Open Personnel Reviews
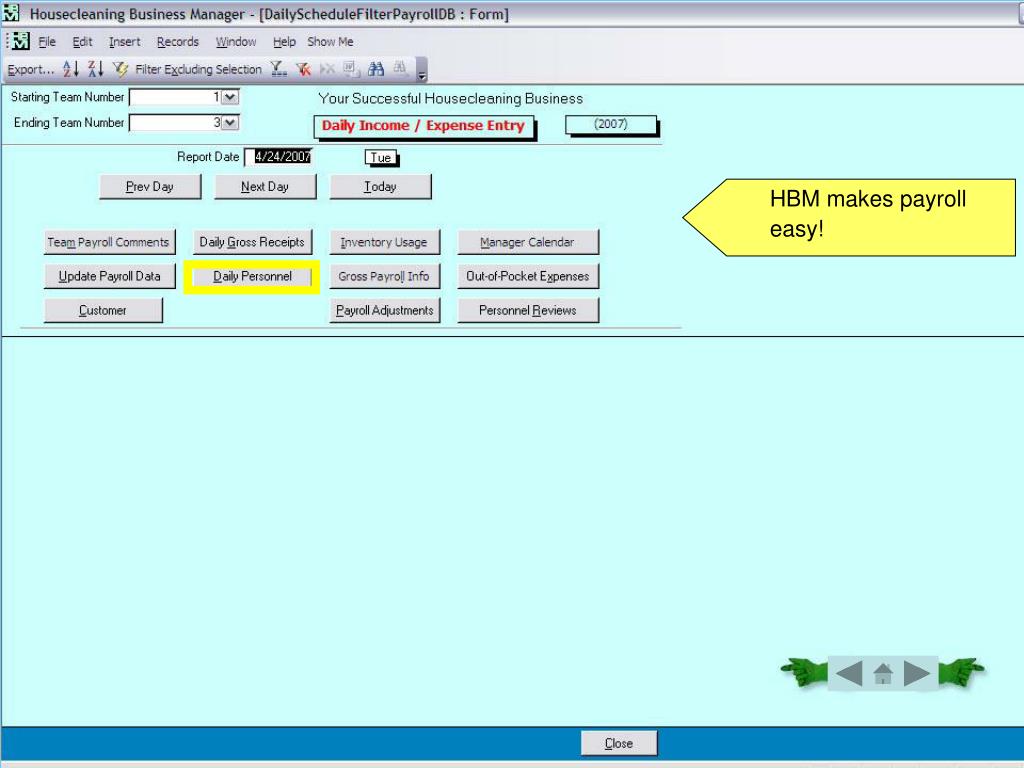This screenshot has height=768, width=1024. coord(528,310)
